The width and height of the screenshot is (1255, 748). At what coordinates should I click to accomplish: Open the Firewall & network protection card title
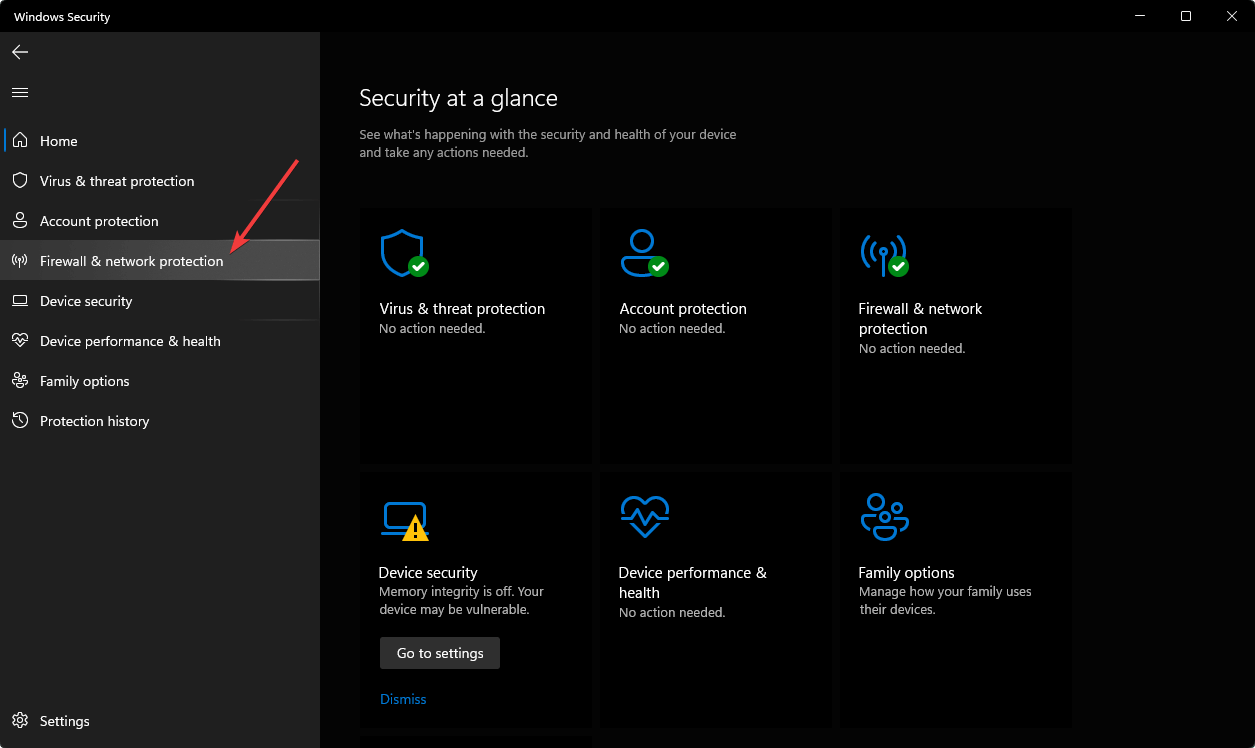920,319
